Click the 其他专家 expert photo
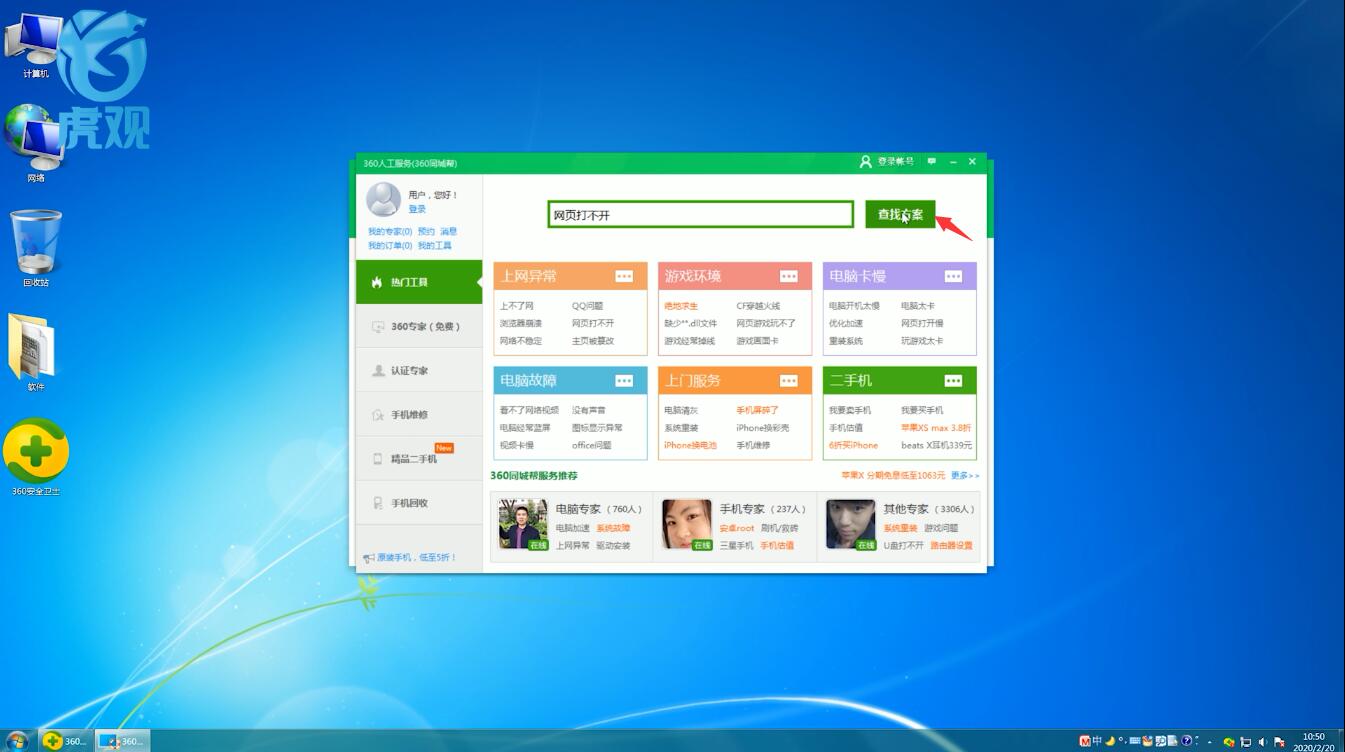 851,524
